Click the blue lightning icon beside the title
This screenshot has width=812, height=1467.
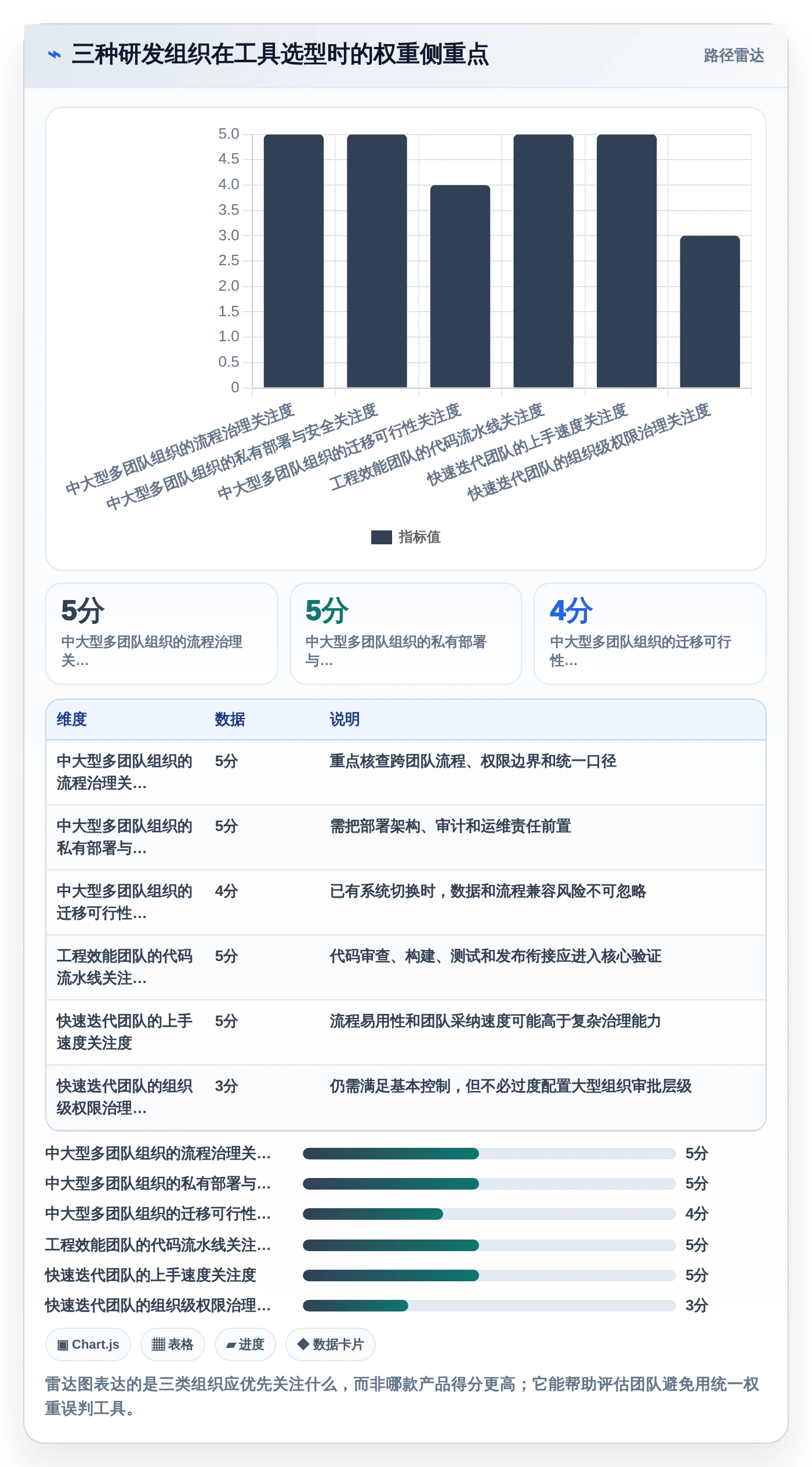point(55,55)
